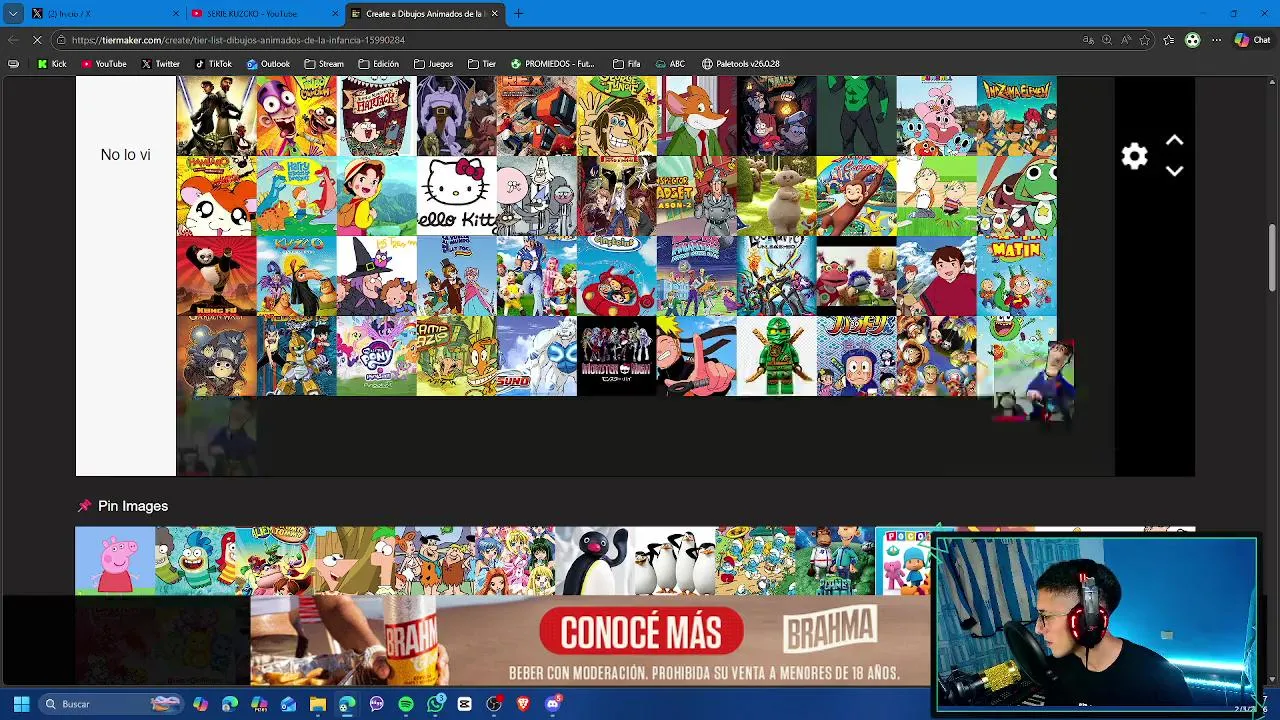
Task: Select the Peppa Pig pinned image
Action: 115,561
